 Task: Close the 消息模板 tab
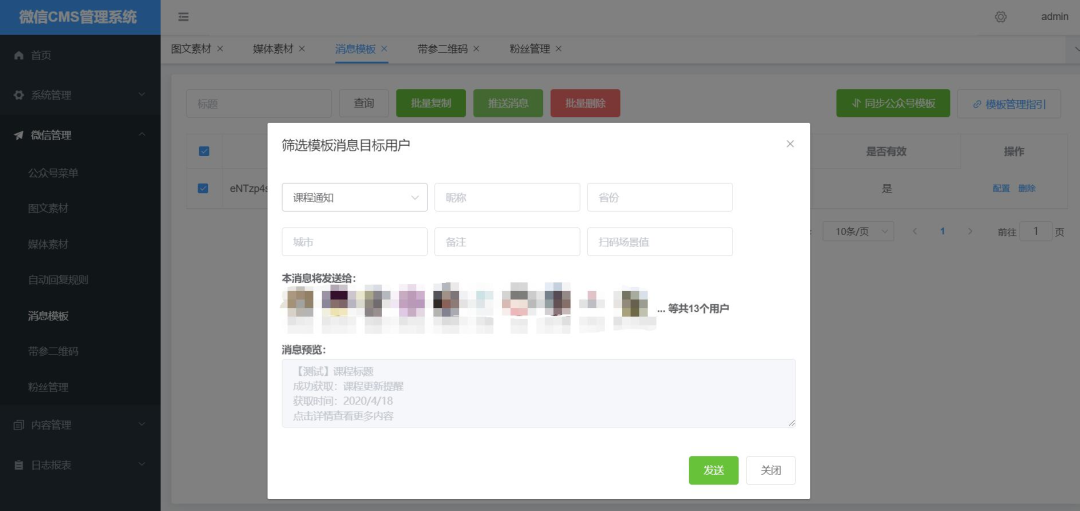[x=384, y=49]
